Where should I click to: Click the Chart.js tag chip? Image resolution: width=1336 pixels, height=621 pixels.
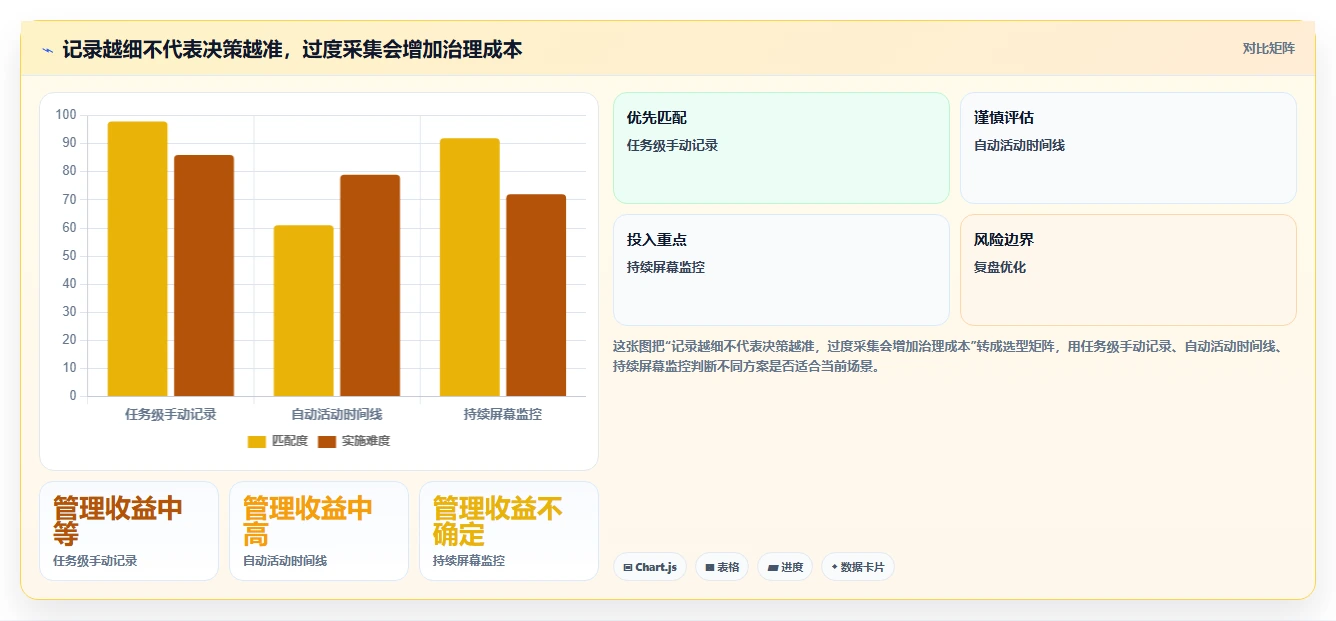650,567
